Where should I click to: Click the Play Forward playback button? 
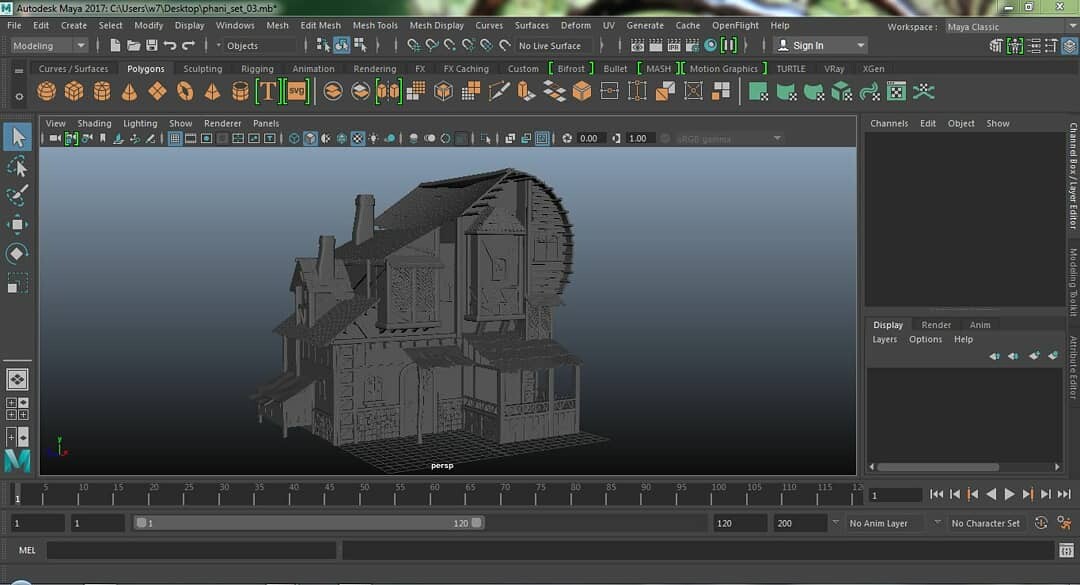[x=1011, y=493]
